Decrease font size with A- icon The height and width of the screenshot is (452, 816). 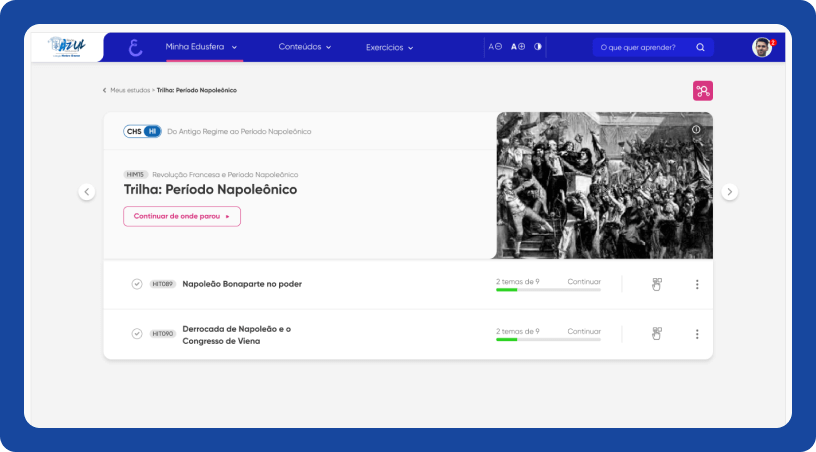coord(495,47)
